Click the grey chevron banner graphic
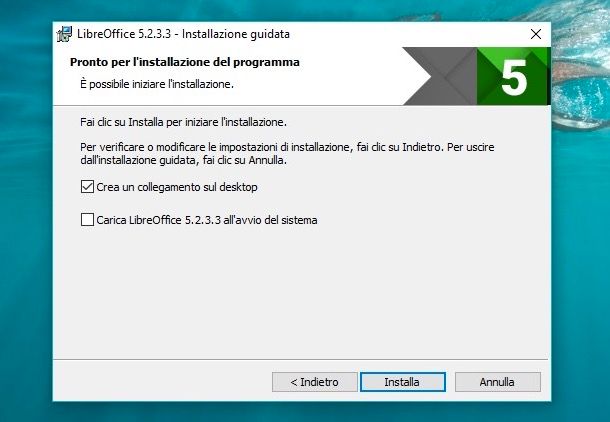610x422 pixels. tap(440, 76)
